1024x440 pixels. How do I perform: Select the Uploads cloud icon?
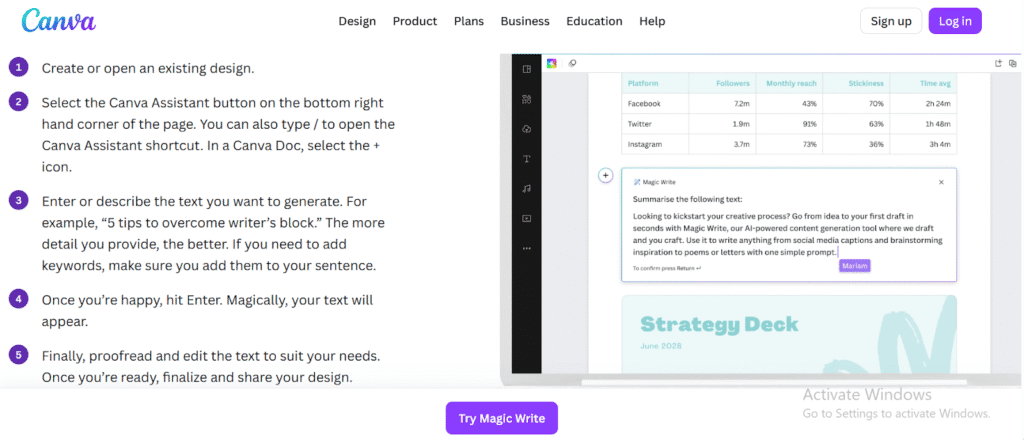pyautogui.click(x=527, y=129)
